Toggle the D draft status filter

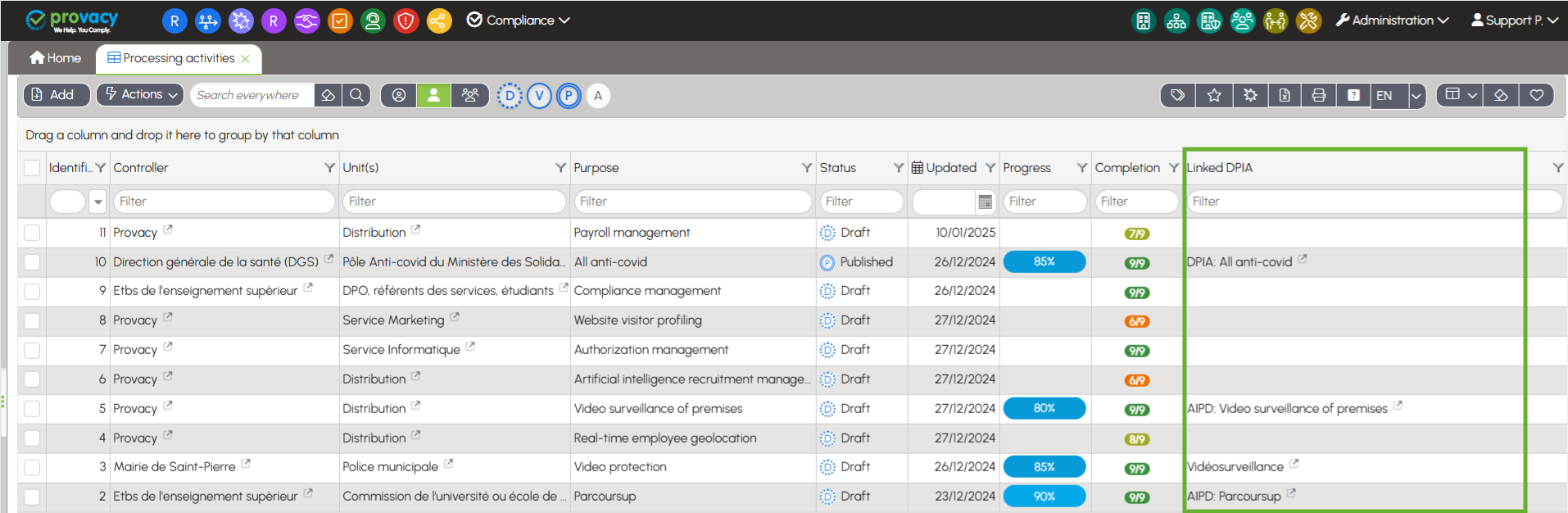(510, 96)
